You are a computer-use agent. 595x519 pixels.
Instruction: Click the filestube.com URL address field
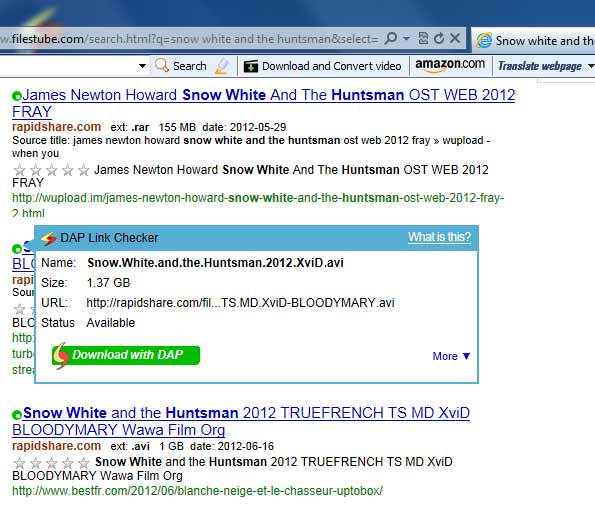coord(190,39)
